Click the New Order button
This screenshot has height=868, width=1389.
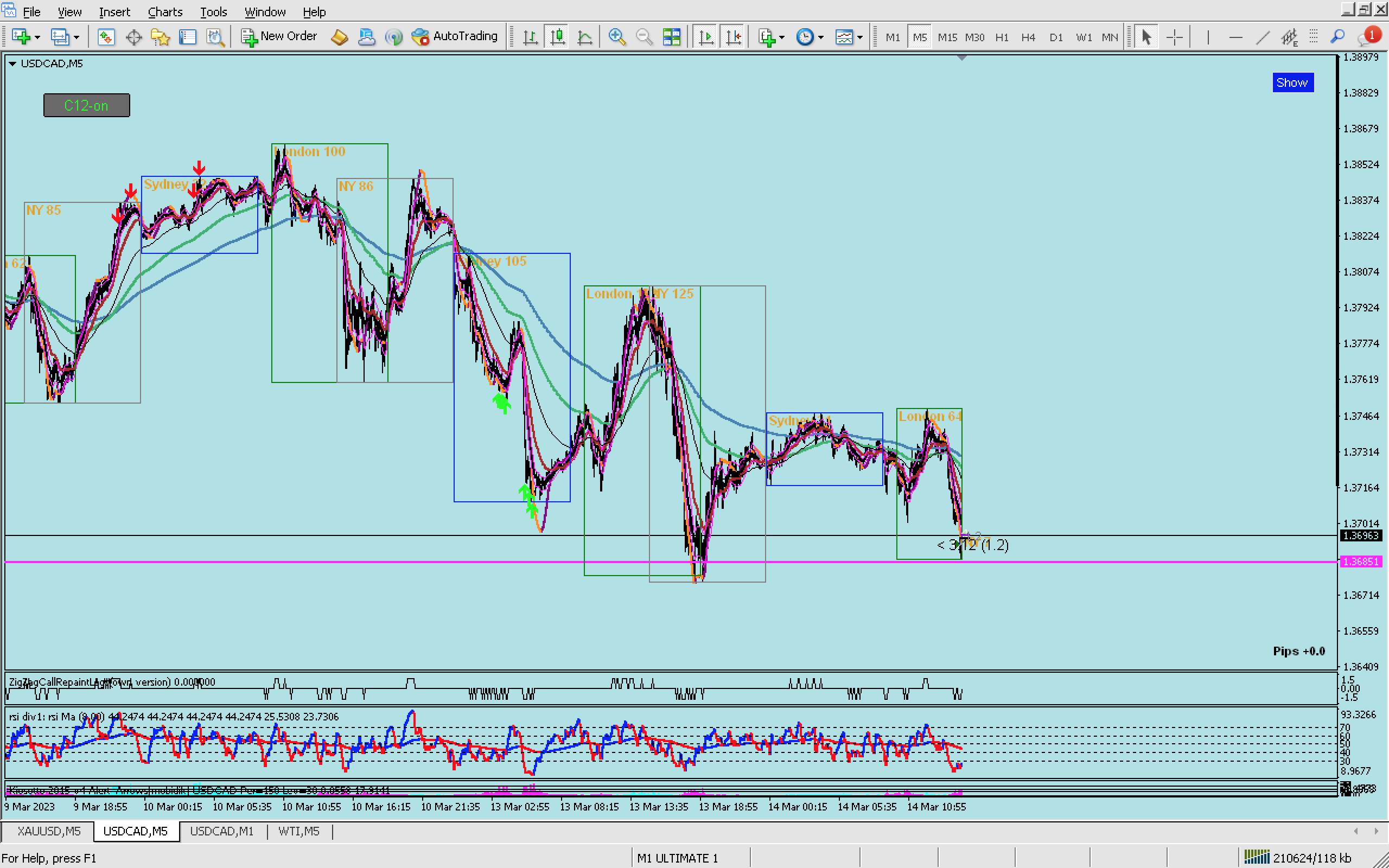pyautogui.click(x=279, y=36)
